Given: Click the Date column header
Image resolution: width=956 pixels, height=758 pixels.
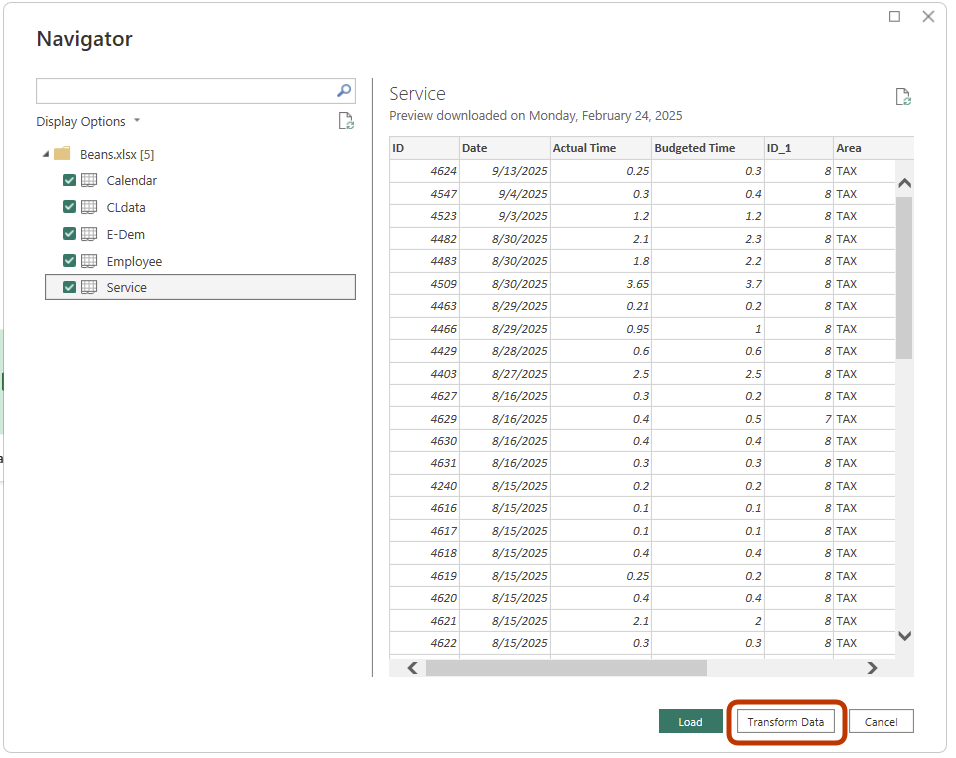Looking at the screenshot, I should [505, 148].
